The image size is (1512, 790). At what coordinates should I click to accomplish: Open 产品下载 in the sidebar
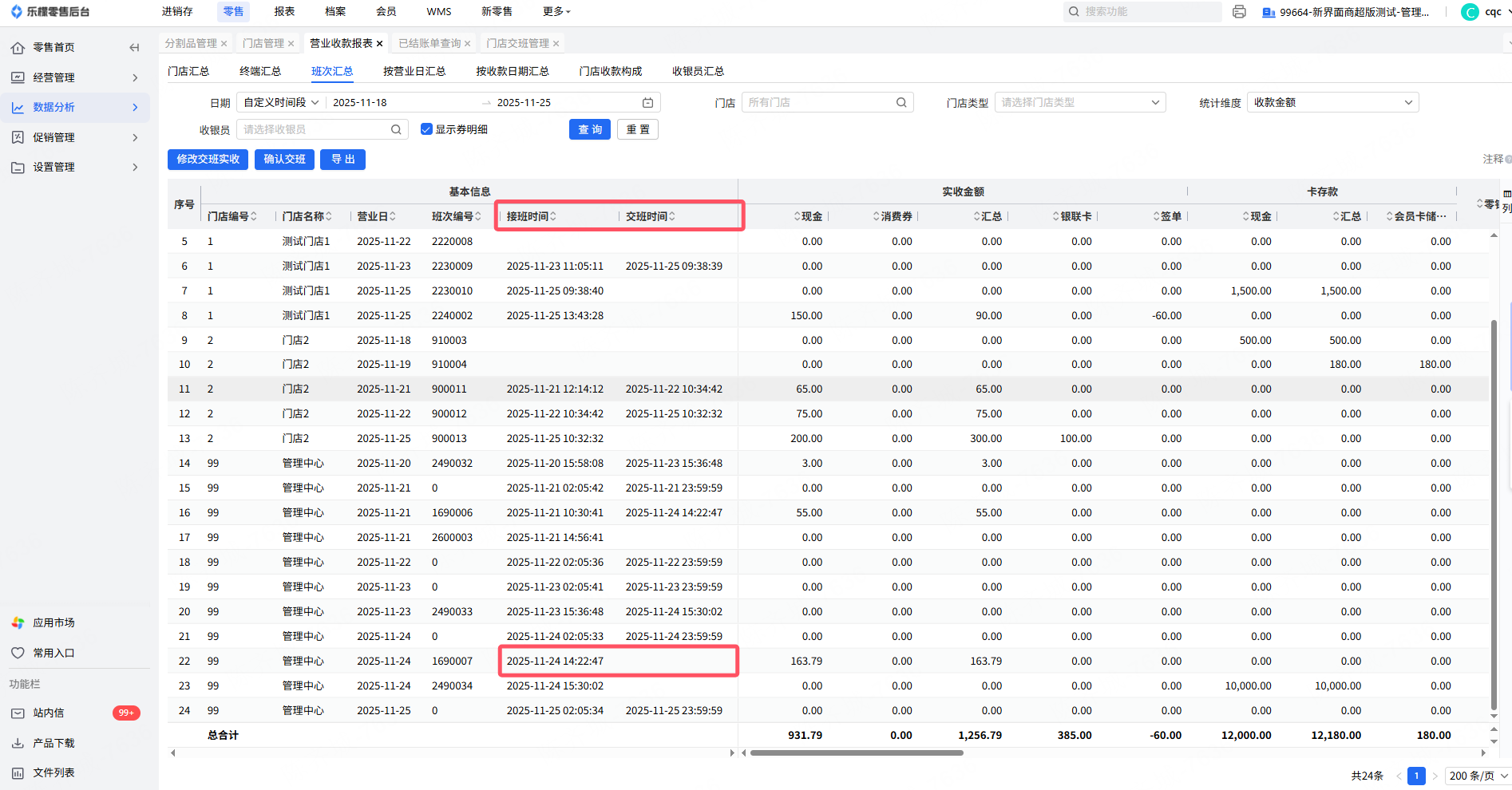click(x=53, y=743)
